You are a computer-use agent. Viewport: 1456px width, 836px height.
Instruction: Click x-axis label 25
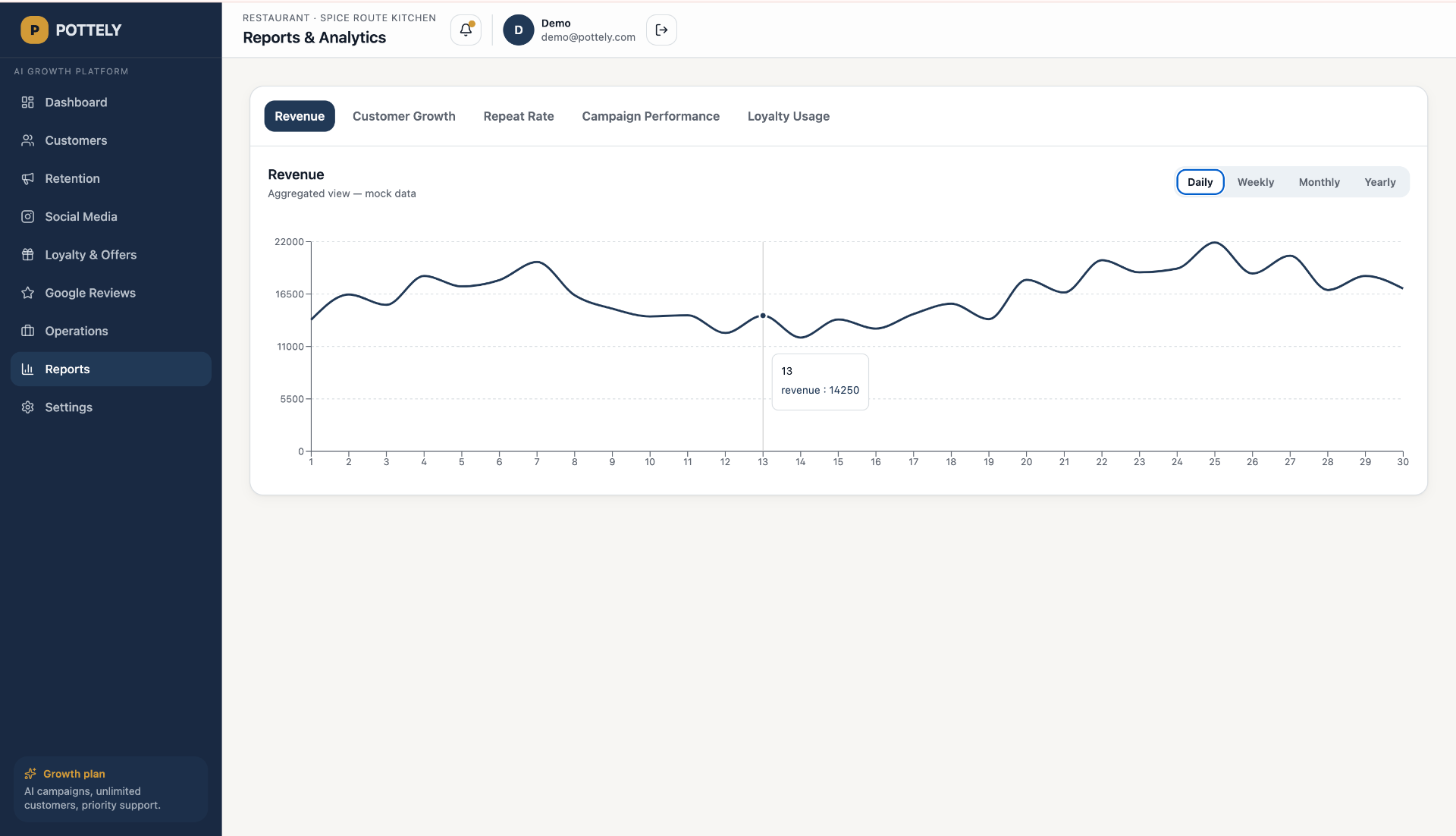pyautogui.click(x=1215, y=462)
